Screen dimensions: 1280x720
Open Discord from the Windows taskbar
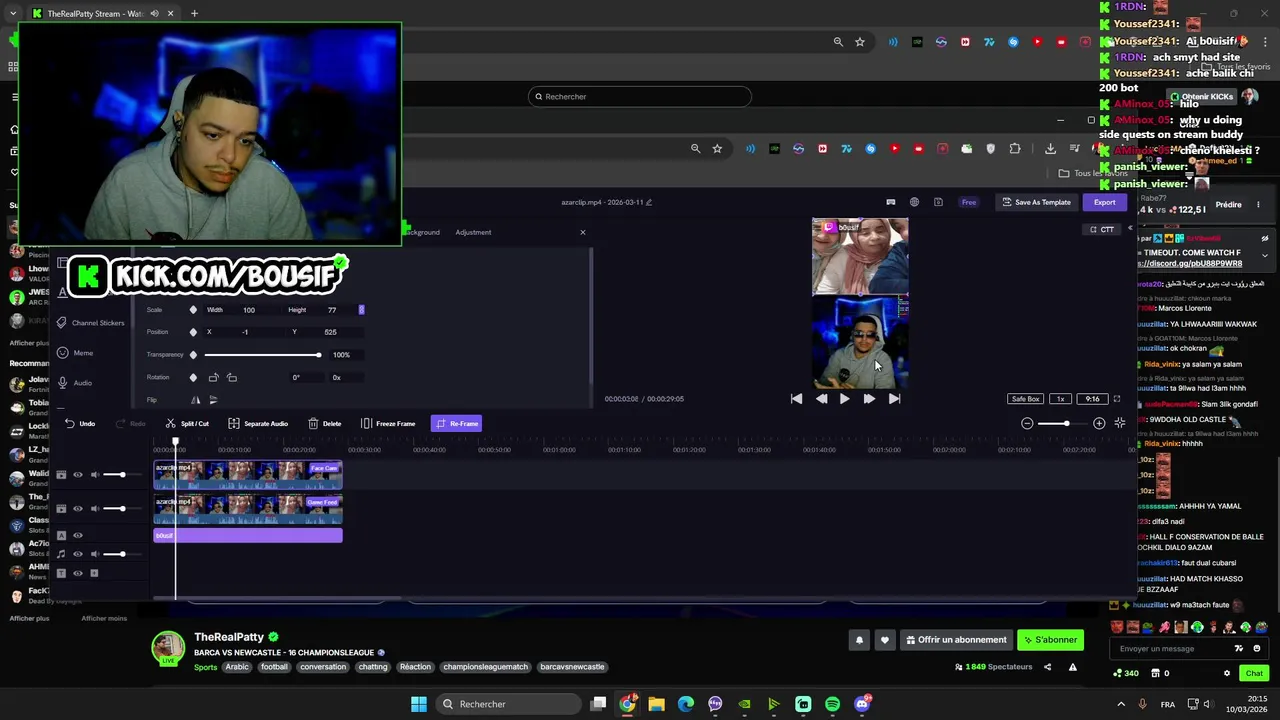click(x=862, y=704)
